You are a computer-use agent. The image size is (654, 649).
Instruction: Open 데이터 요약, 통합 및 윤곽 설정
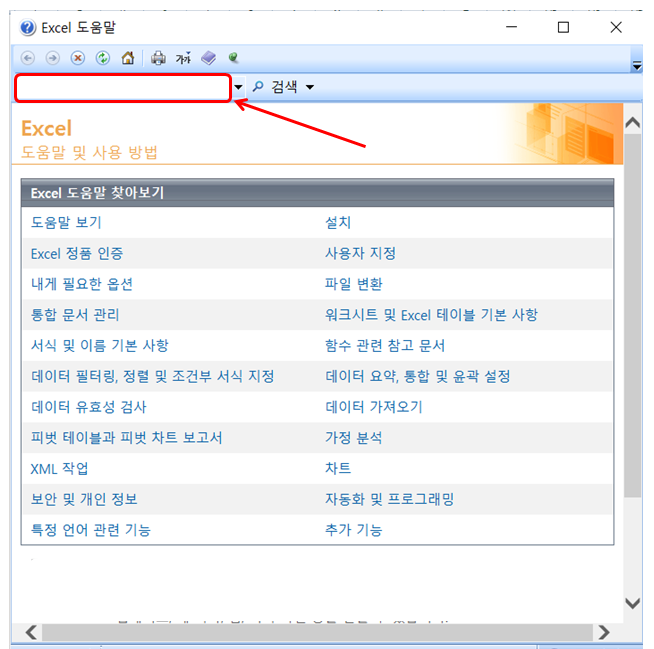pos(418,376)
